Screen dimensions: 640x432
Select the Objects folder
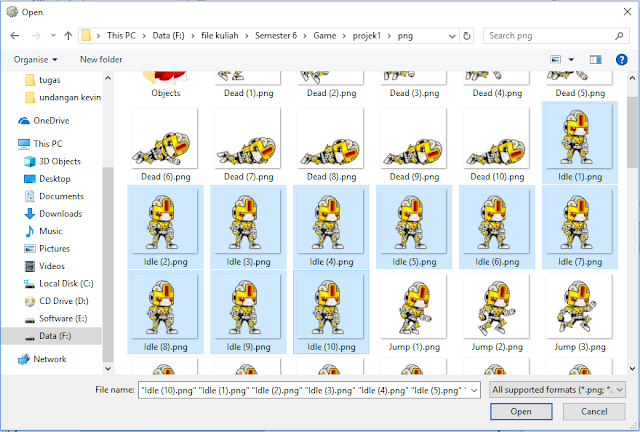(x=166, y=85)
